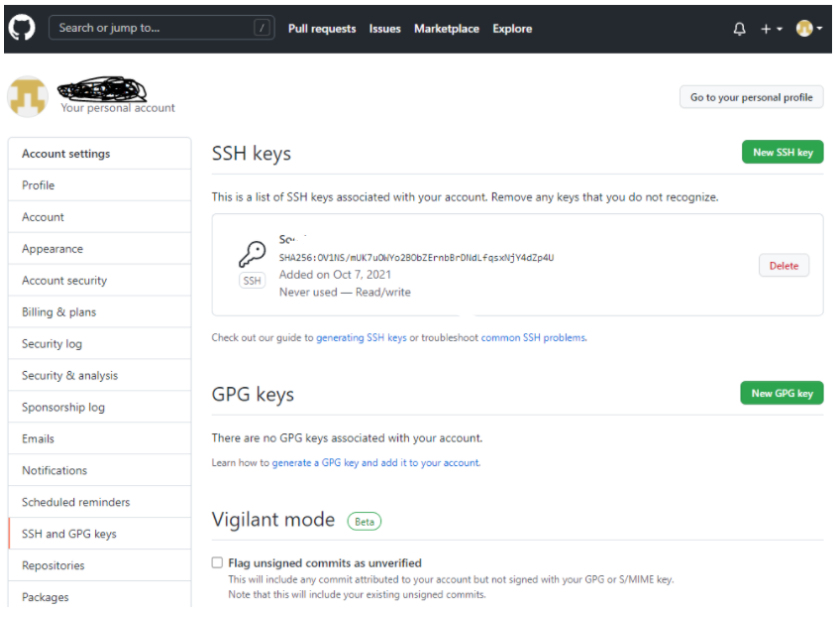
Task: Open Marketplace in top navigation
Action: [x=447, y=29]
